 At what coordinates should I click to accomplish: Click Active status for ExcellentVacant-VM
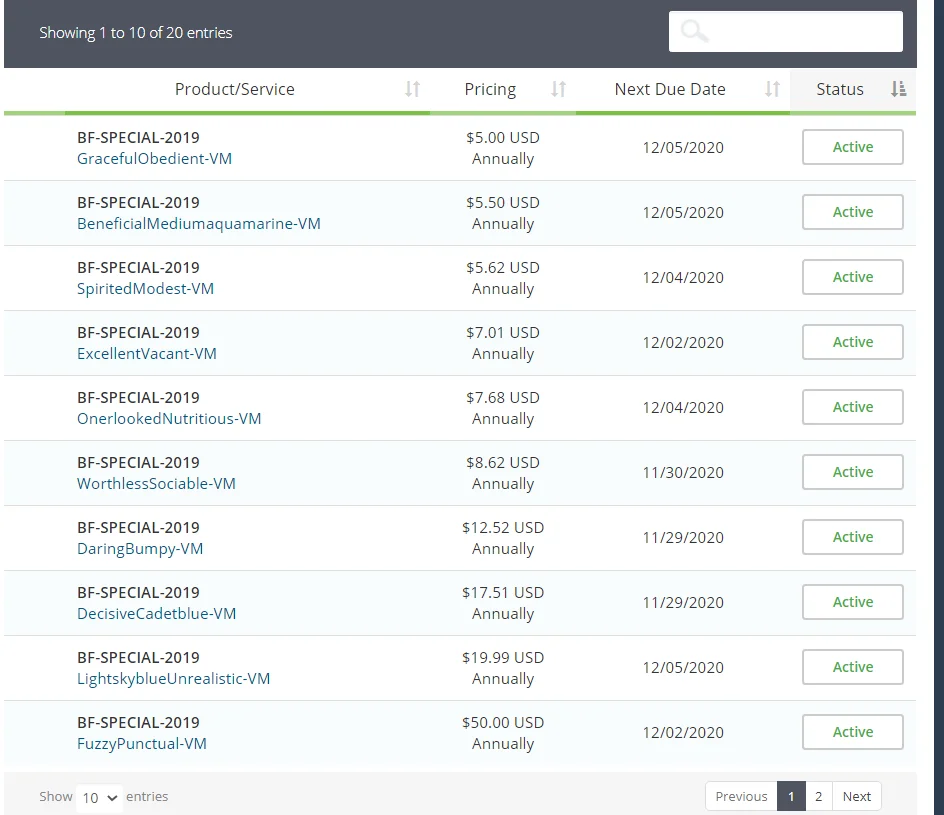point(852,342)
